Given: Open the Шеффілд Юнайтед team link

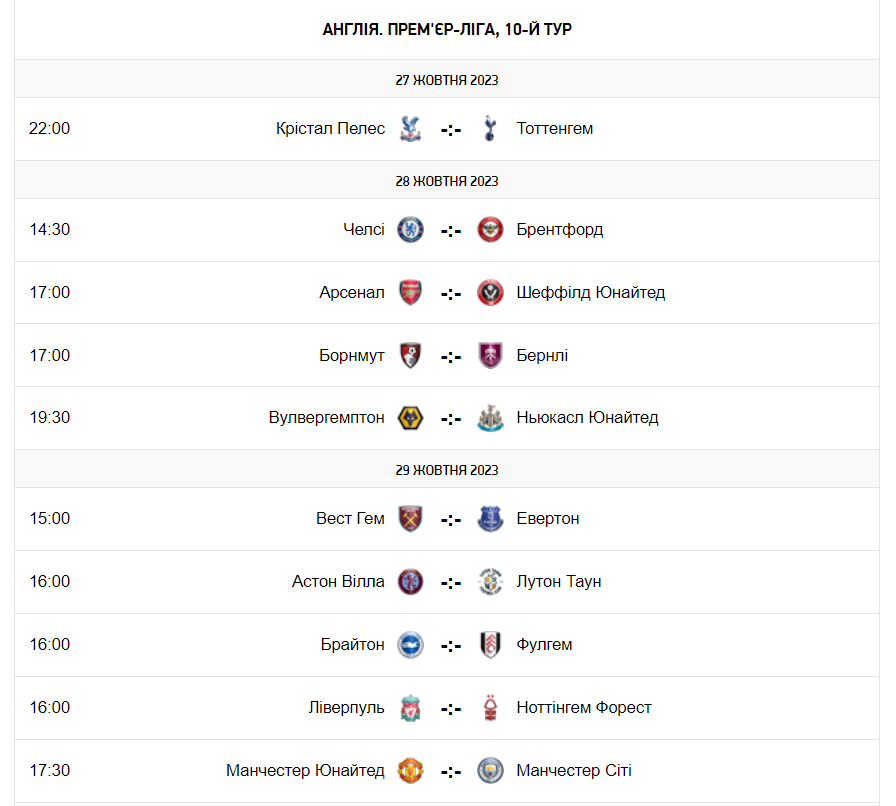Looking at the screenshot, I should point(590,293).
